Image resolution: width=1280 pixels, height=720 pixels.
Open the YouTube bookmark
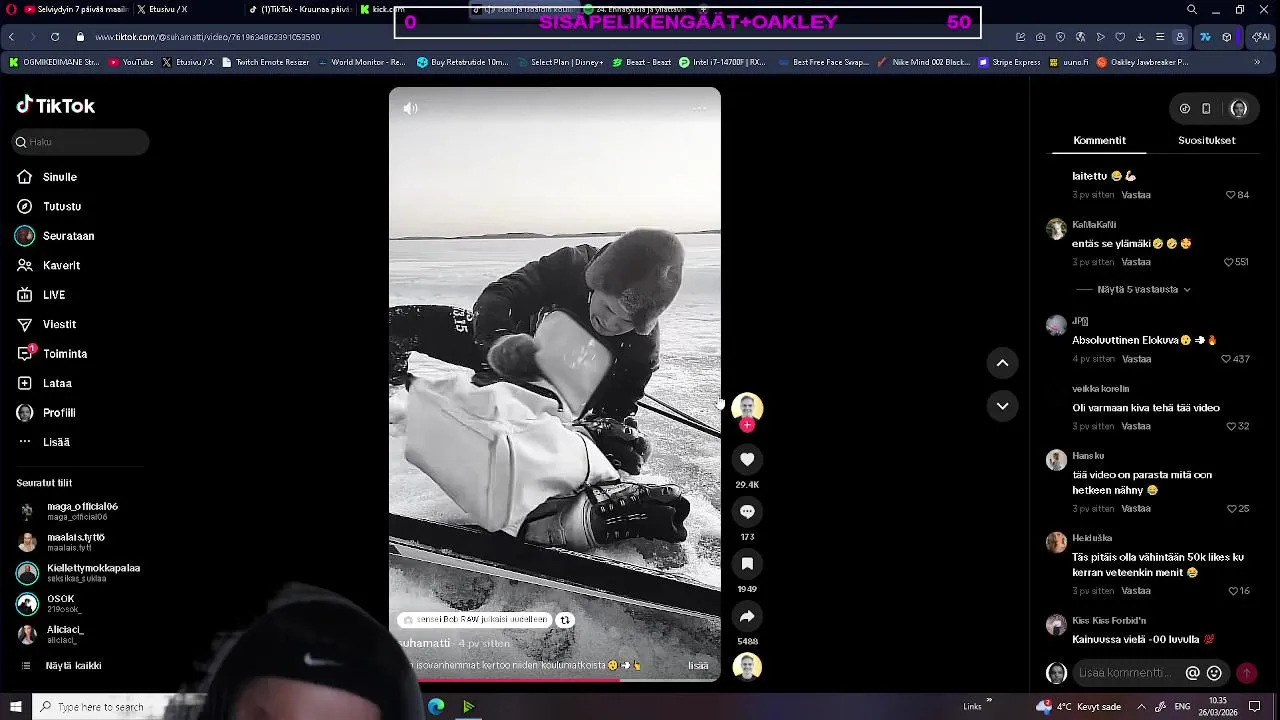131,62
